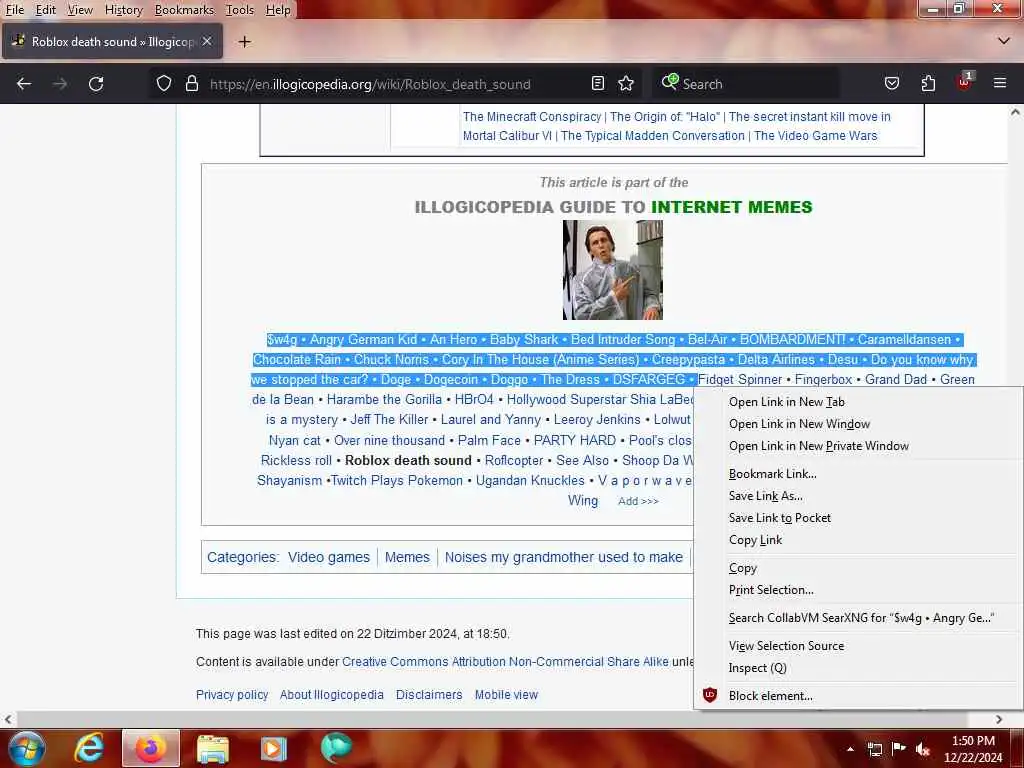This screenshot has width=1024, height=768.
Task: Open Memes category link
Action: pos(407,557)
